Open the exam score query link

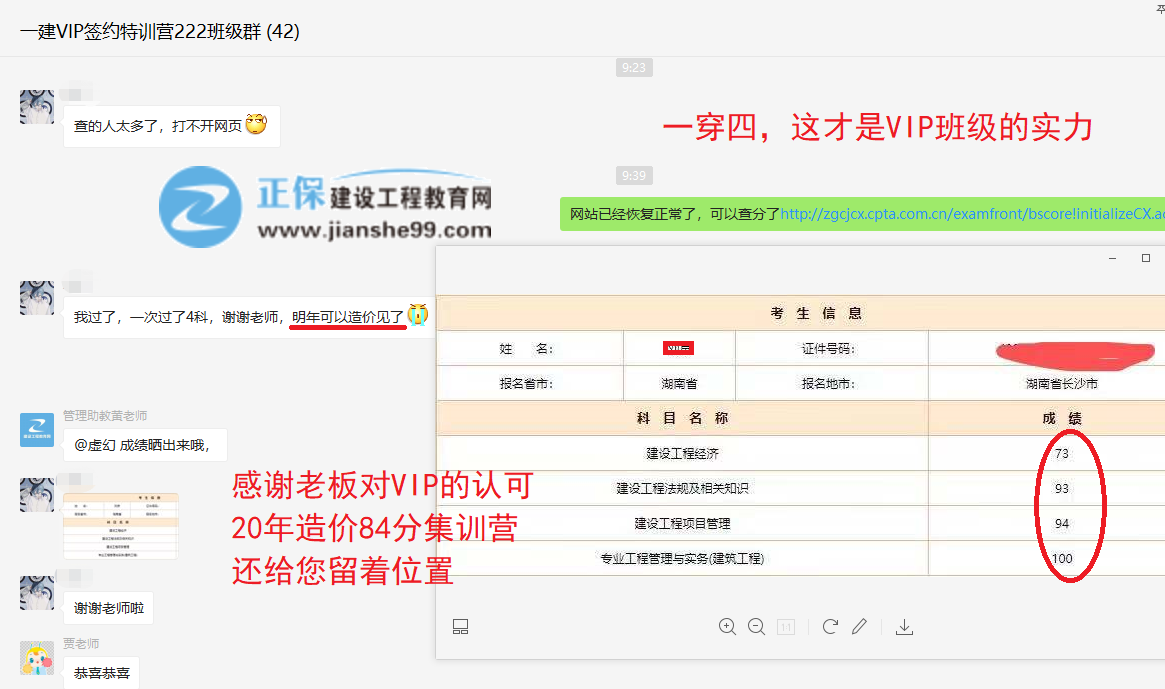pos(971,213)
